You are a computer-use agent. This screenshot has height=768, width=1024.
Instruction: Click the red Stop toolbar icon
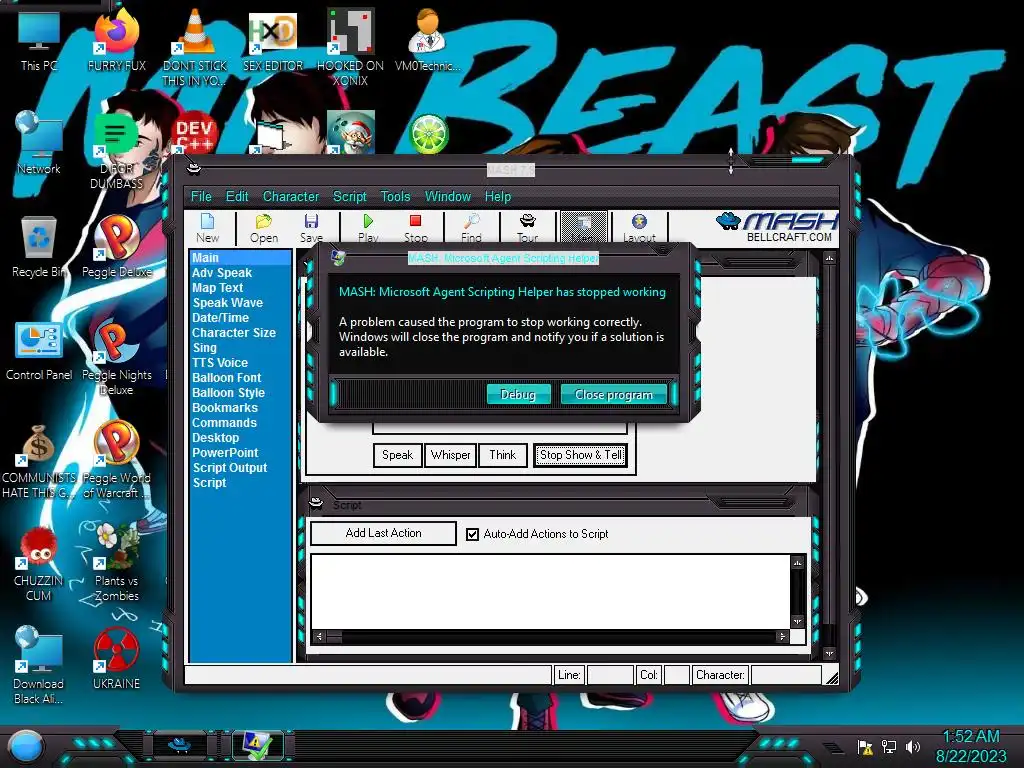click(x=415, y=221)
